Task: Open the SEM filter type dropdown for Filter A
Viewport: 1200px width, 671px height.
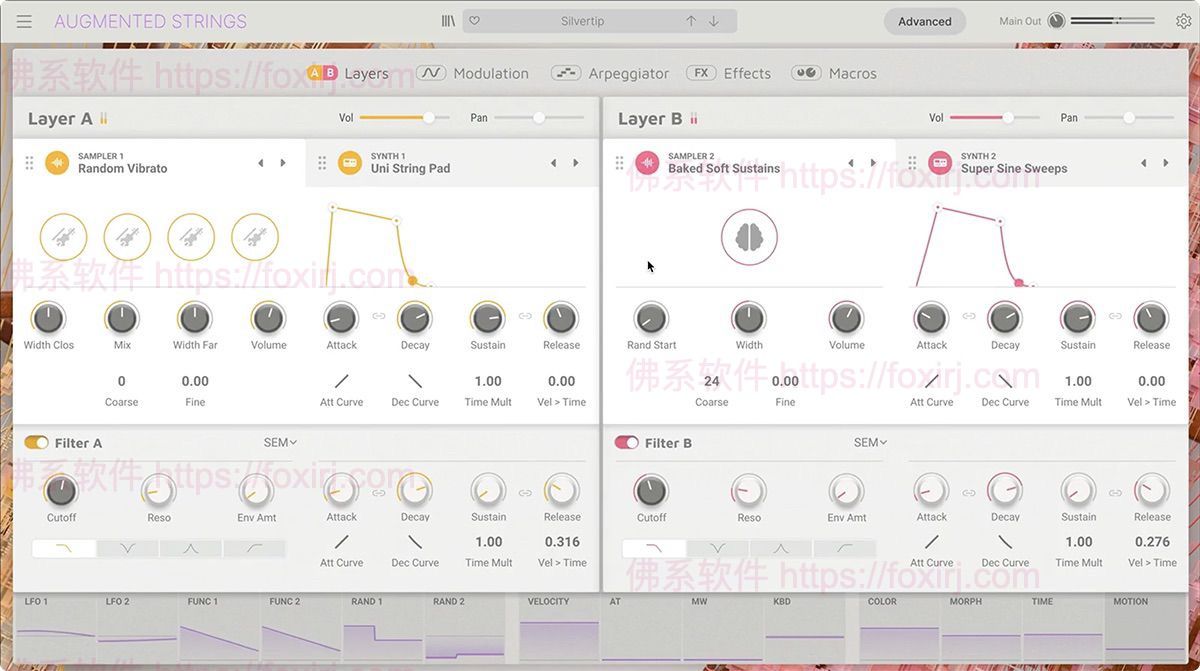Action: click(x=279, y=442)
